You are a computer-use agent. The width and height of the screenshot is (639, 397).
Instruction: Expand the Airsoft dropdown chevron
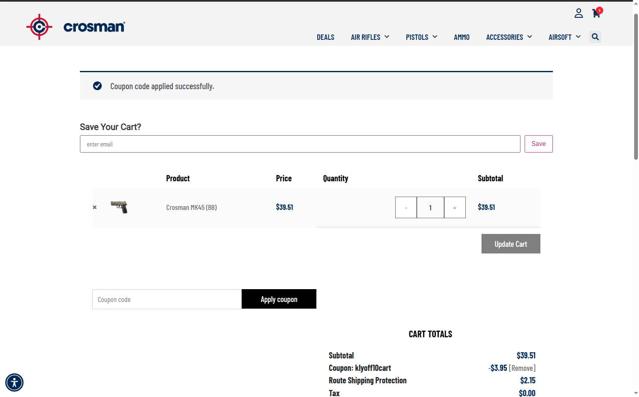coord(578,37)
